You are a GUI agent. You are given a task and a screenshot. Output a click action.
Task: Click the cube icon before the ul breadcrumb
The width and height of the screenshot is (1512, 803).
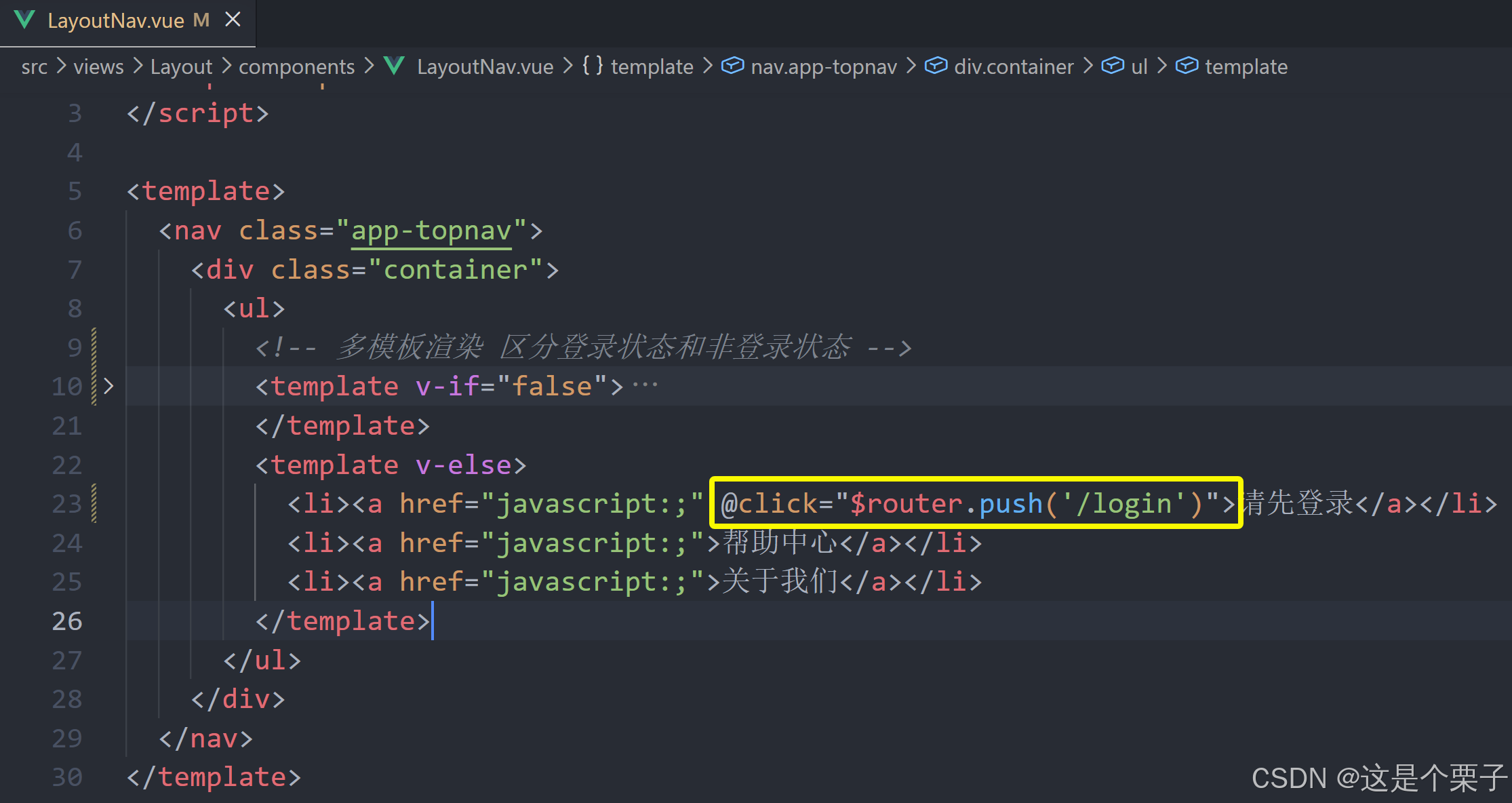click(x=1112, y=66)
